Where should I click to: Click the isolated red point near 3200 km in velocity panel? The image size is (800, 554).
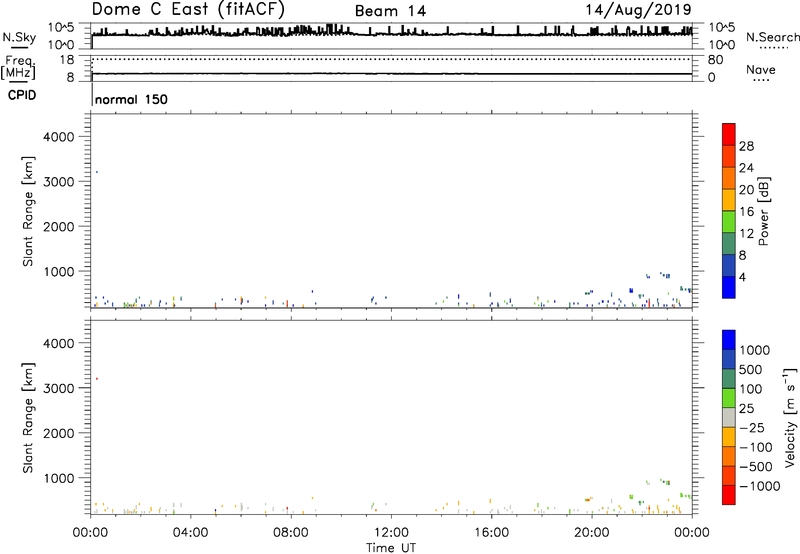[97, 379]
